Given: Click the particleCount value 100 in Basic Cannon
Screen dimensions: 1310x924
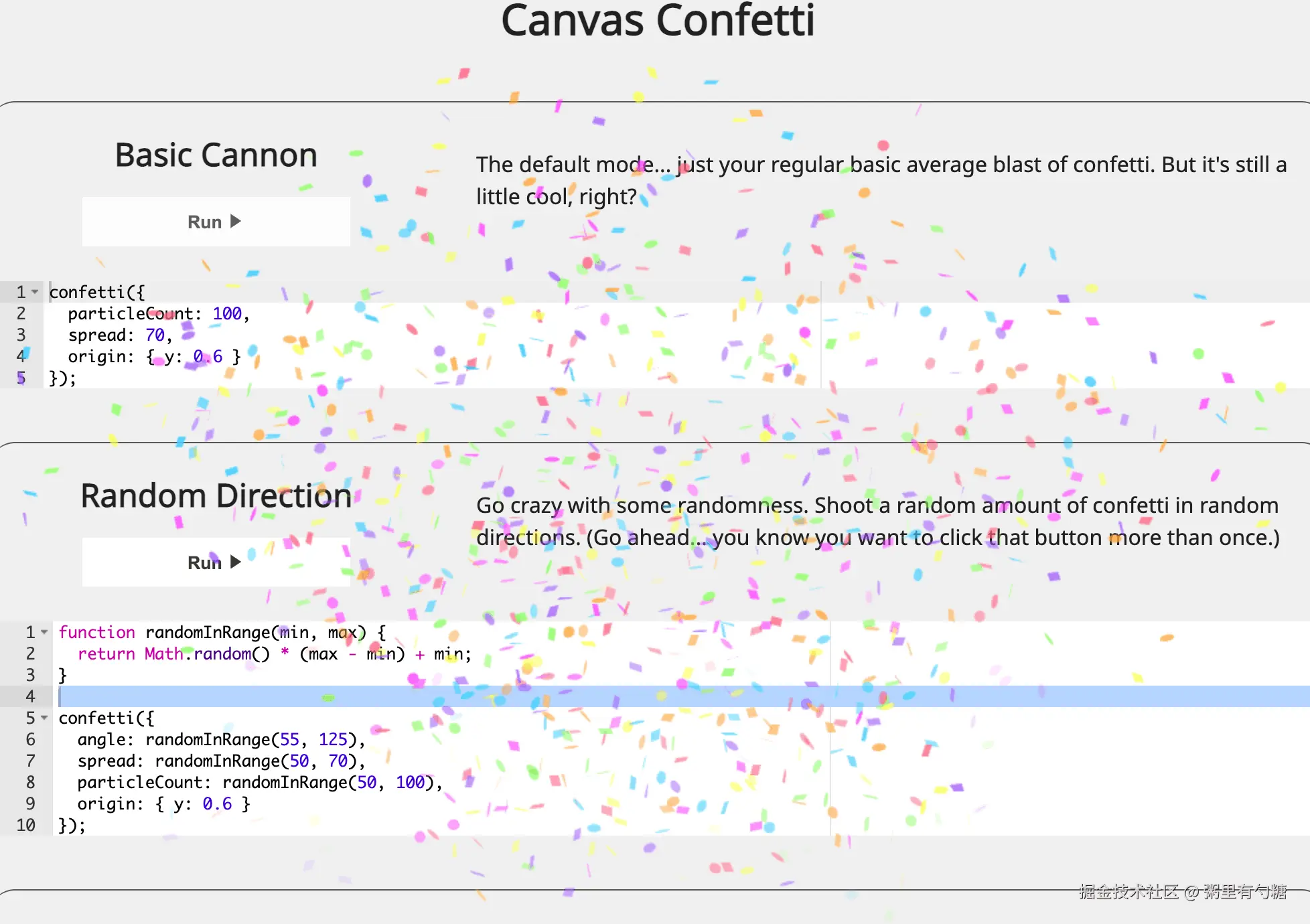Looking at the screenshot, I should 227,313.
